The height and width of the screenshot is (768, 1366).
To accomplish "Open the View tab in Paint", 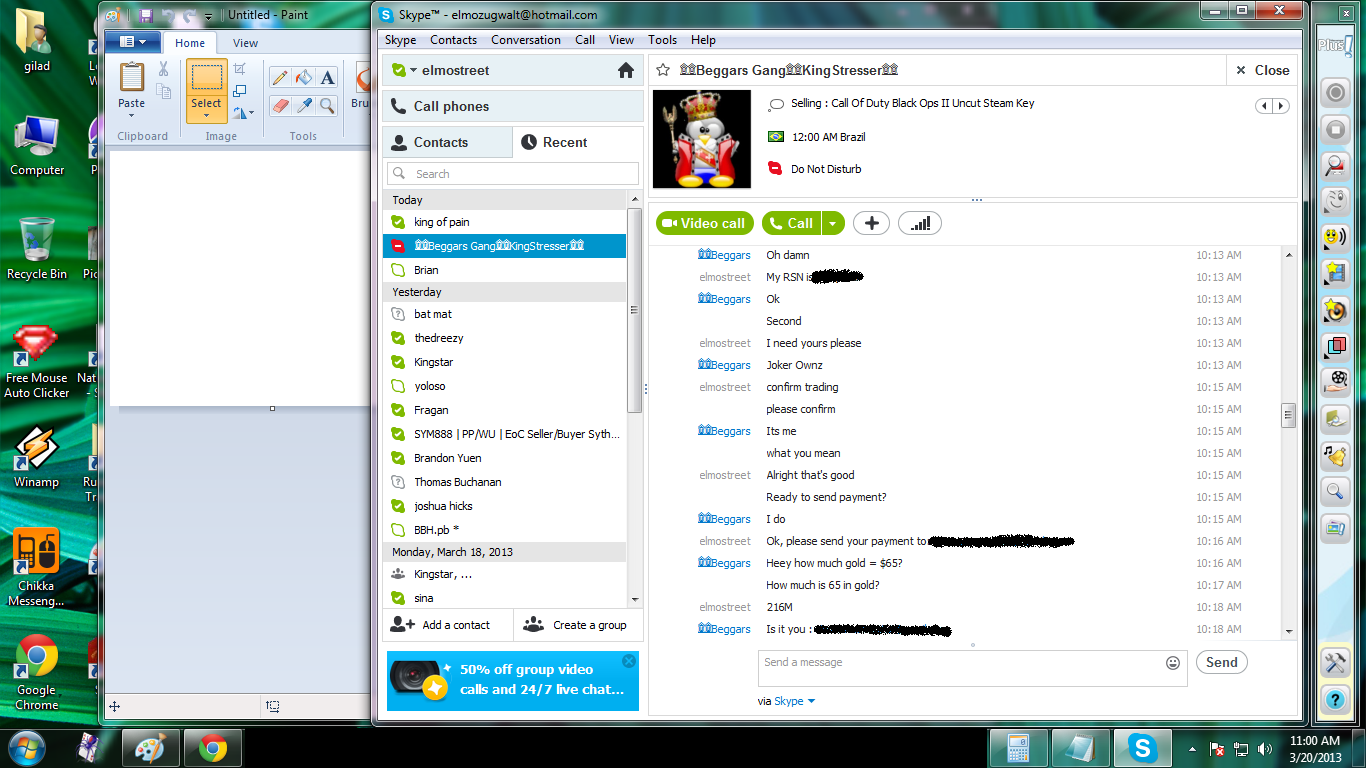I will pos(245,43).
